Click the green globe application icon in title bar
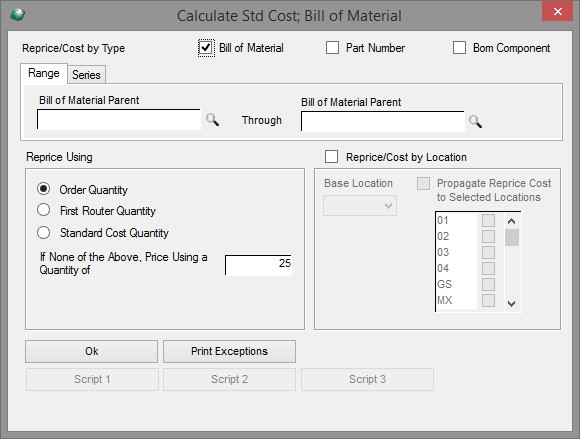This screenshot has width=580, height=439. pyautogui.click(x=17, y=14)
